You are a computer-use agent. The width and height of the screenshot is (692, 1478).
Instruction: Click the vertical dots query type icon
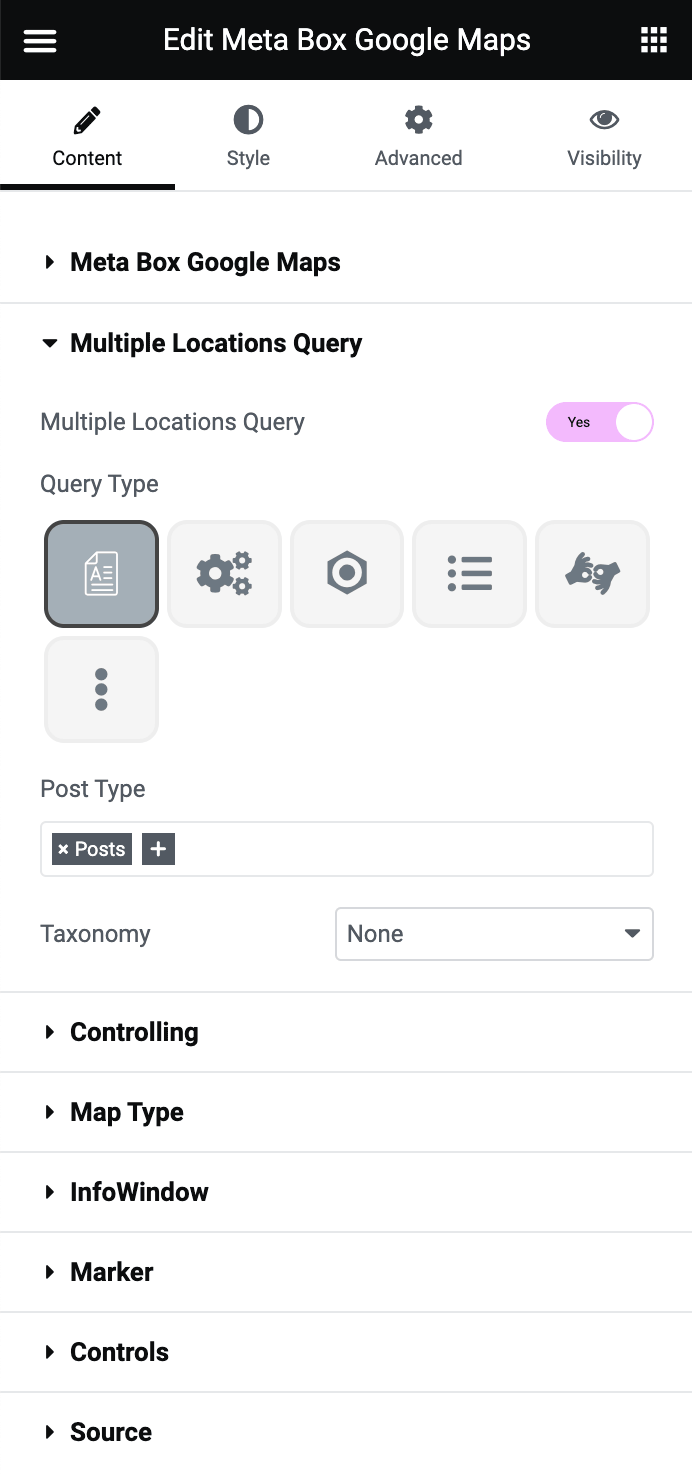coord(100,688)
